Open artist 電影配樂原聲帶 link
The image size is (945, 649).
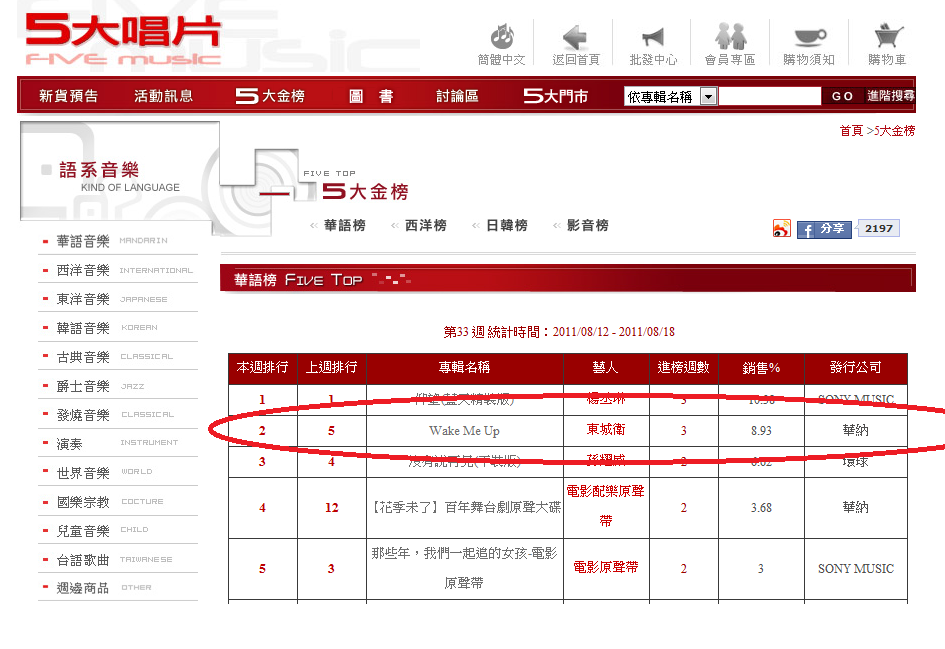(606, 506)
